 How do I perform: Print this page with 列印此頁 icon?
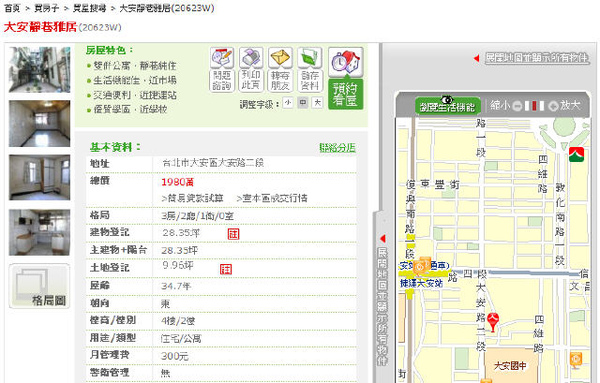(251, 70)
